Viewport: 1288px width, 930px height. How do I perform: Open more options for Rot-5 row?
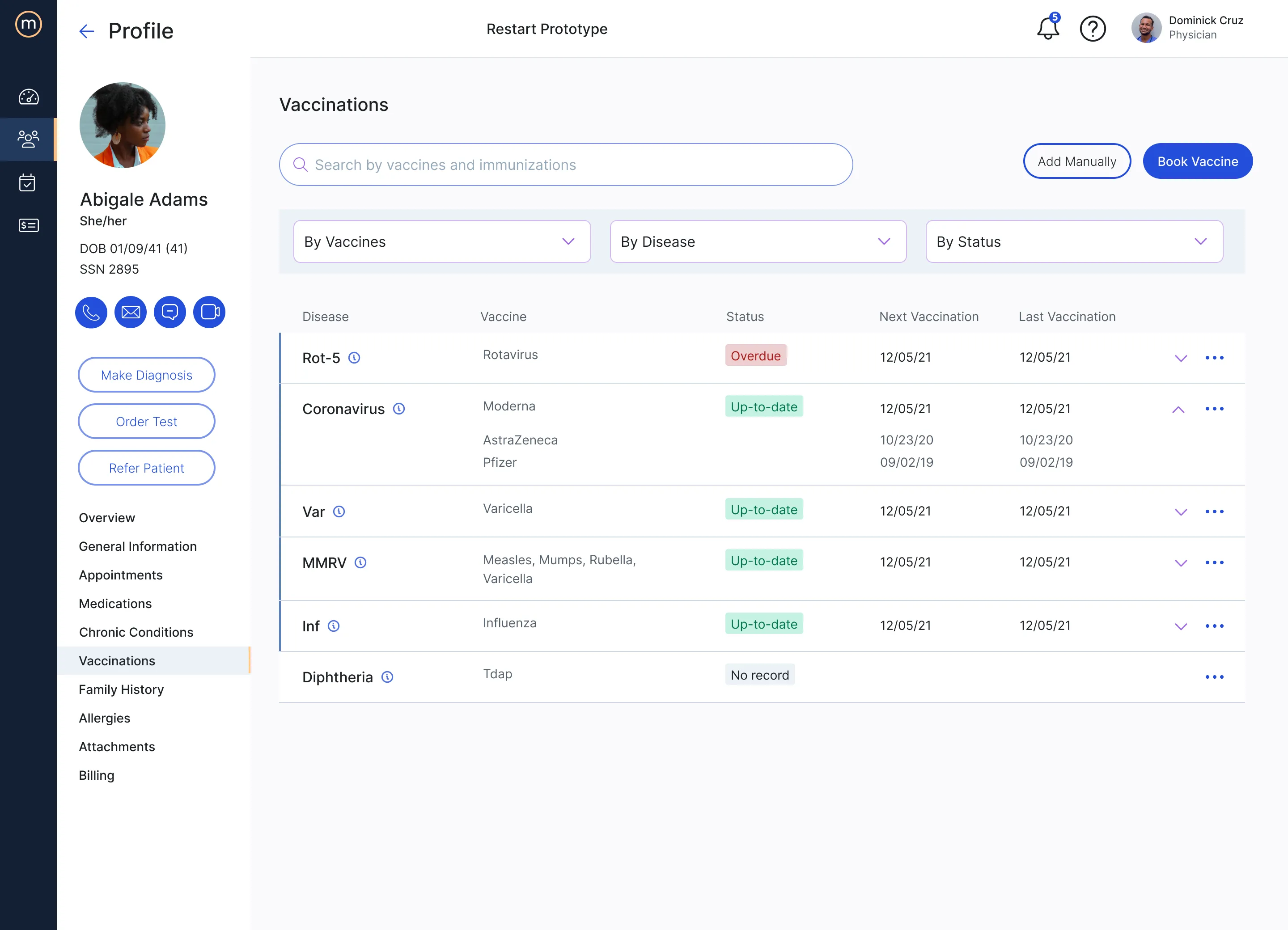(x=1214, y=358)
